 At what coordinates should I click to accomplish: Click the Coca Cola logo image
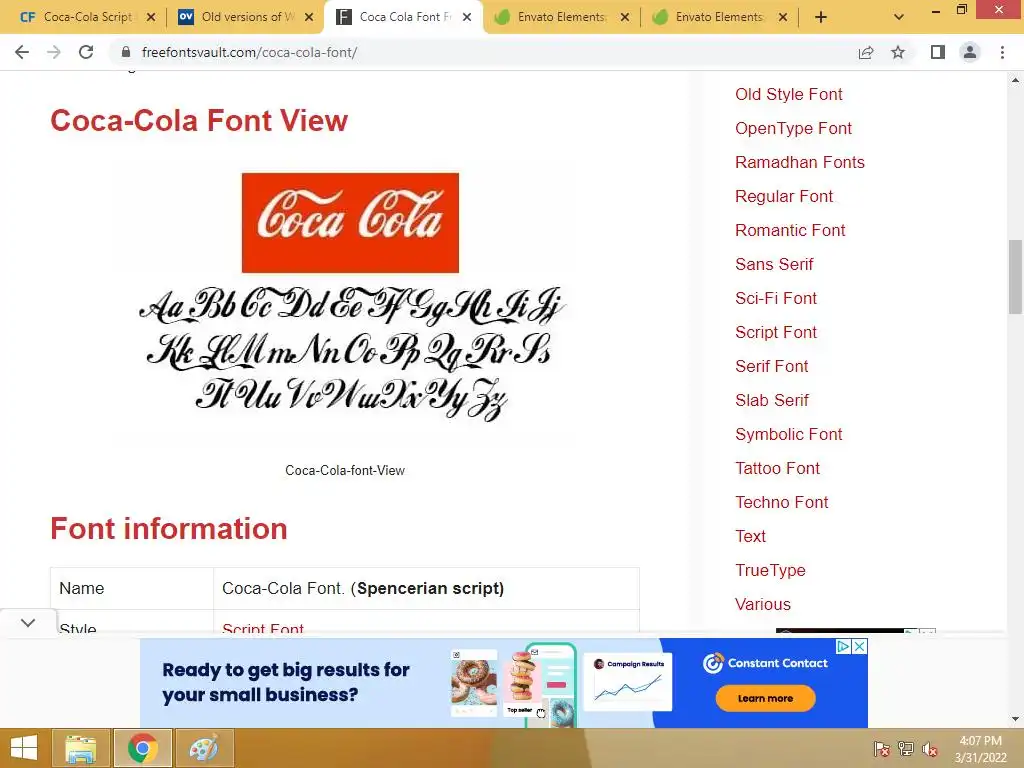pos(350,223)
